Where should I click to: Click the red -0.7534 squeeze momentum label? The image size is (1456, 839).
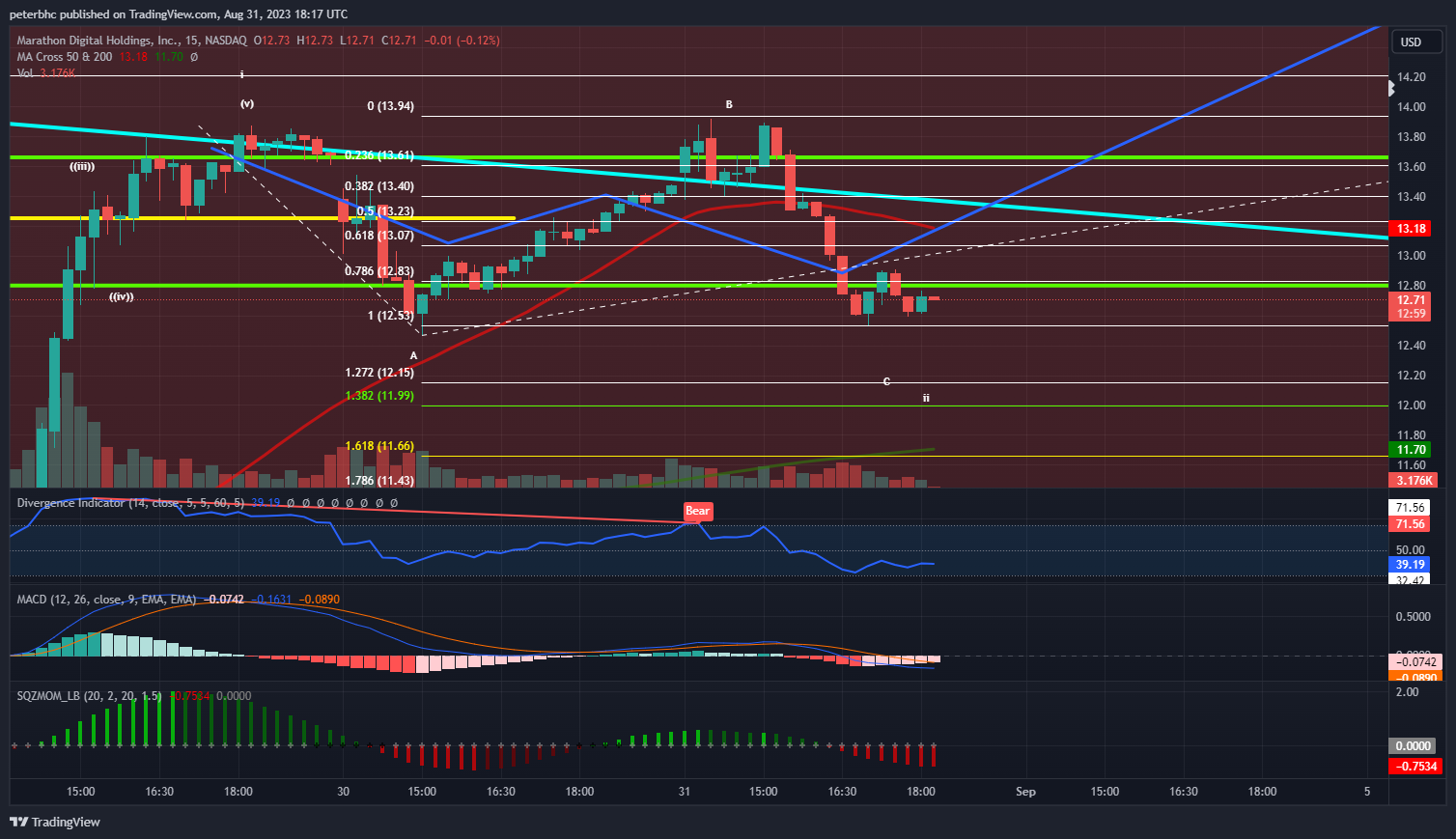pyautogui.click(x=1416, y=767)
